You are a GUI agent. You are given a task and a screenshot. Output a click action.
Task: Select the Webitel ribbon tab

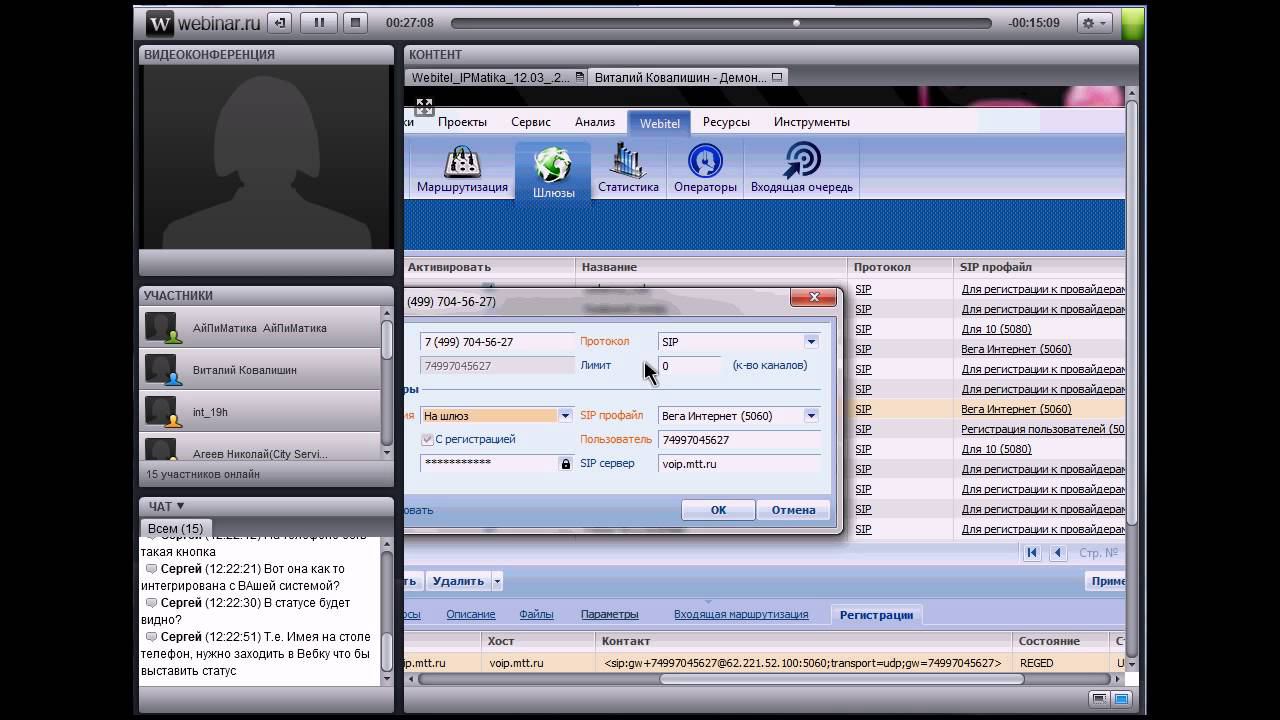(x=660, y=123)
